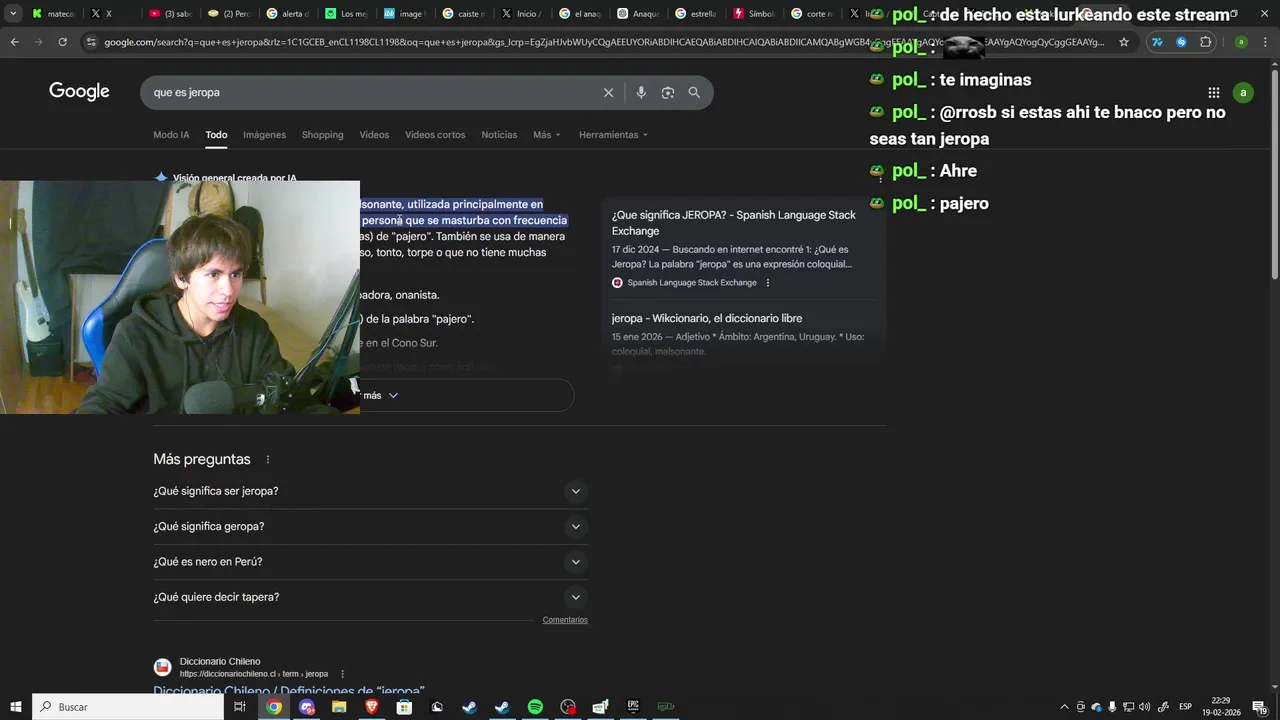
Task: Switch to the 'Anaque' browser tab
Action: pos(638,14)
